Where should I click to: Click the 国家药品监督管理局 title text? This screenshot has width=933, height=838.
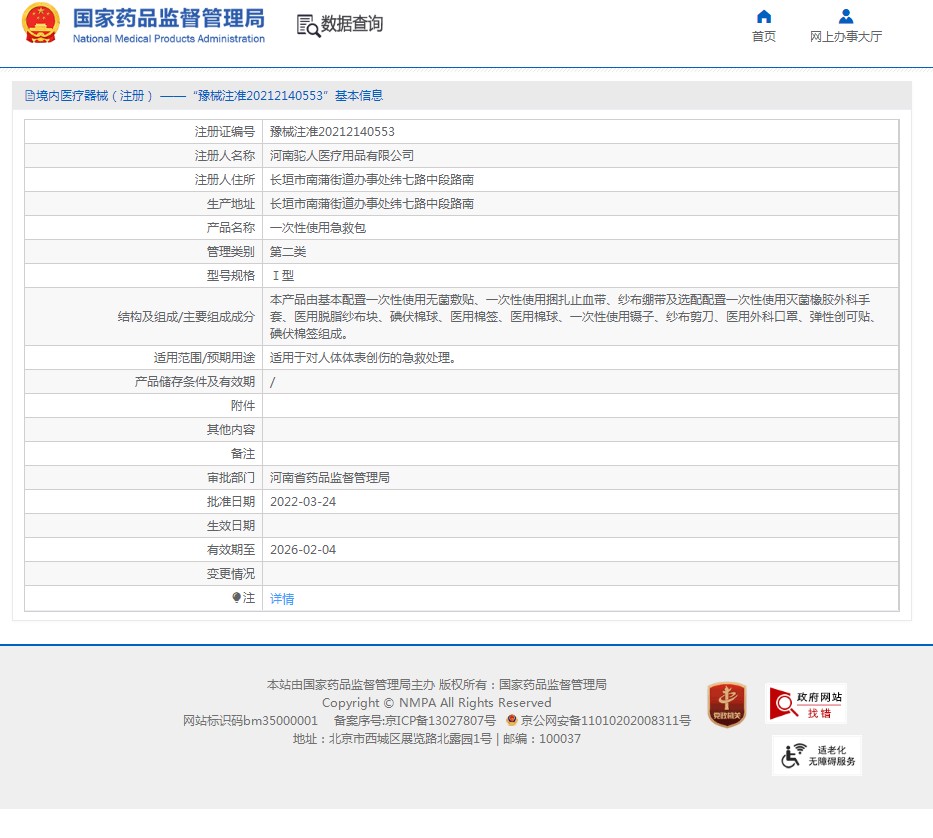(169, 18)
